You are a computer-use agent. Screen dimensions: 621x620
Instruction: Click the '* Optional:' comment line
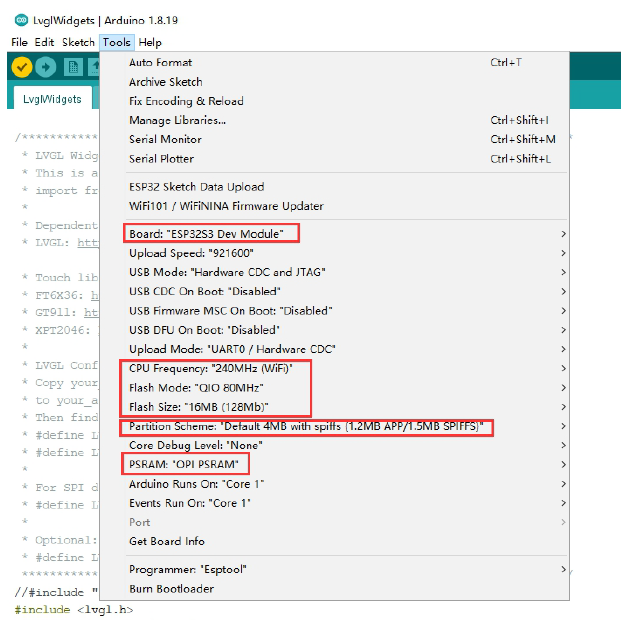click(x=60, y=540)
